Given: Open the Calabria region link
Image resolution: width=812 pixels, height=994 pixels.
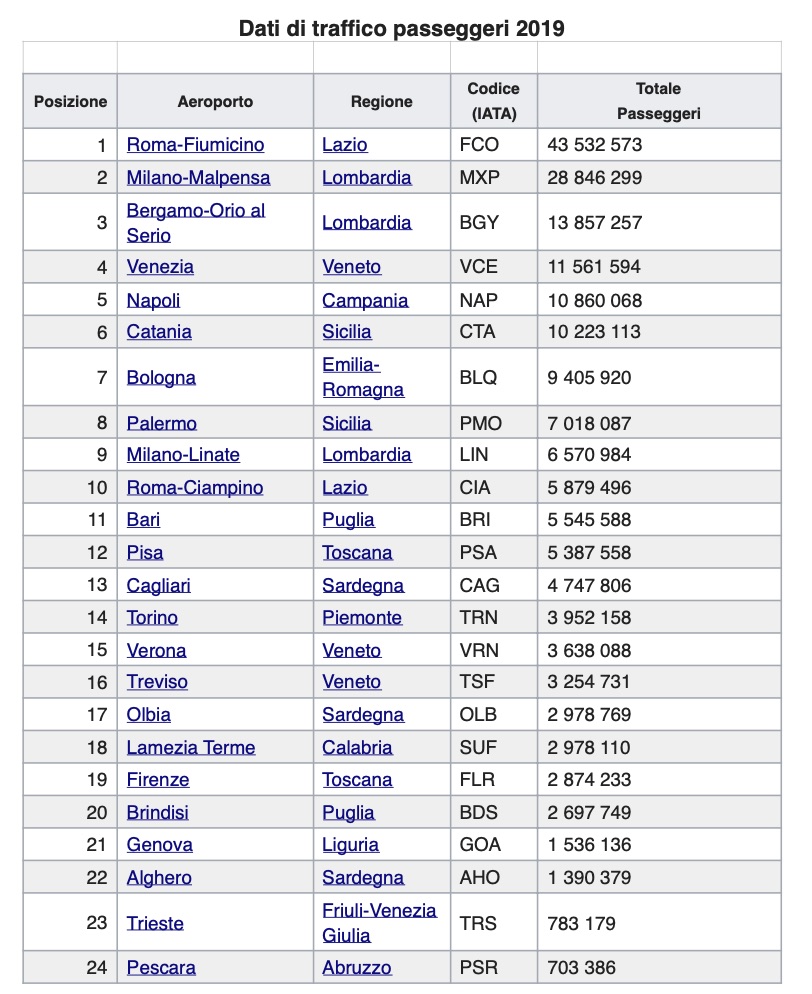Looking at the screenshot, I should click(x=357, y=748).
